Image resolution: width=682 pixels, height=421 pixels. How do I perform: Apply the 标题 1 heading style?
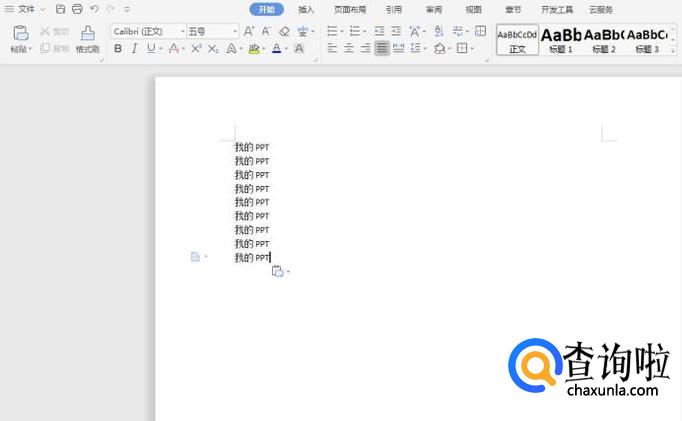[561, 40]
